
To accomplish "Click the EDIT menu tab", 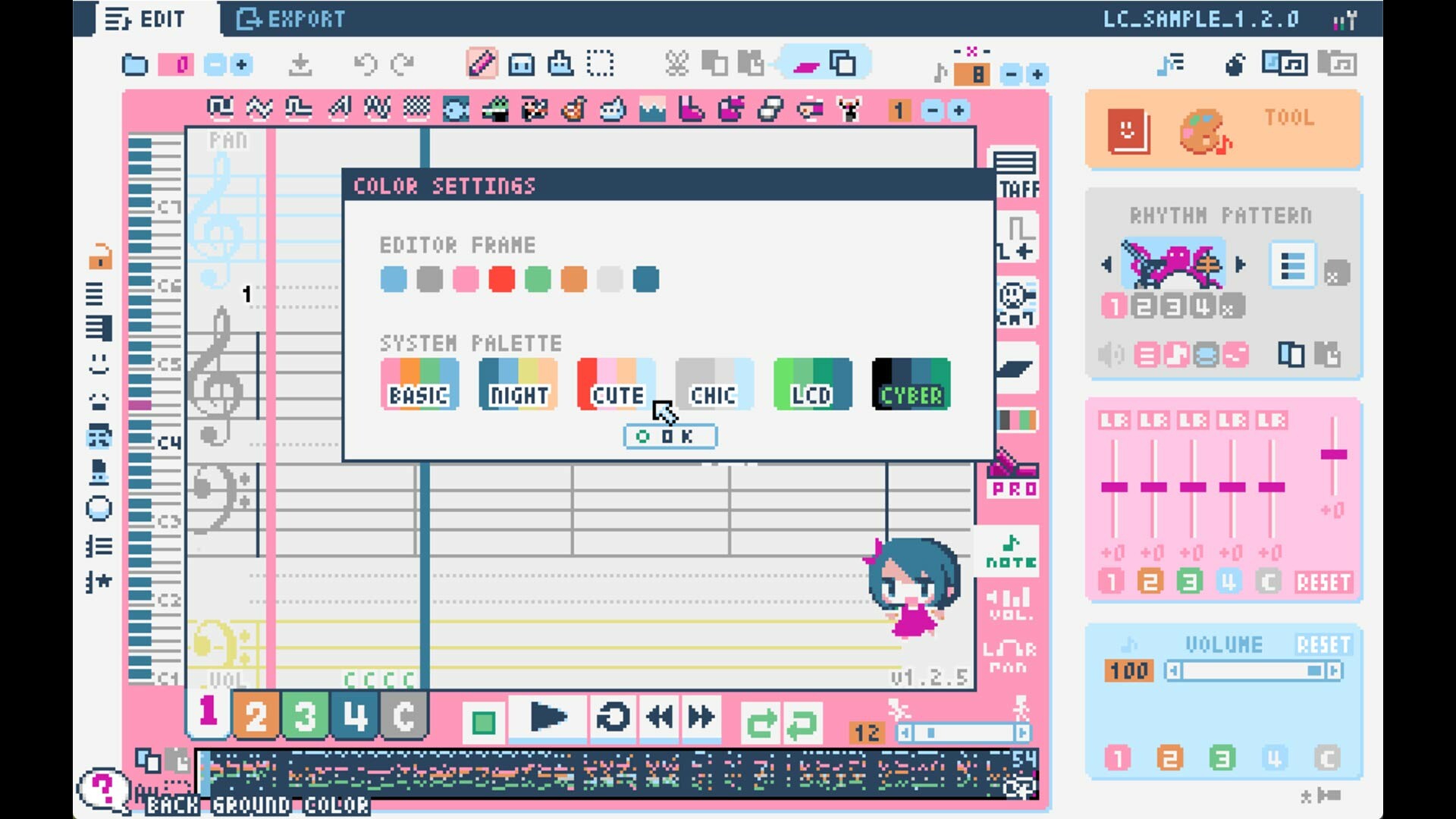I will (x=148, y=18).
